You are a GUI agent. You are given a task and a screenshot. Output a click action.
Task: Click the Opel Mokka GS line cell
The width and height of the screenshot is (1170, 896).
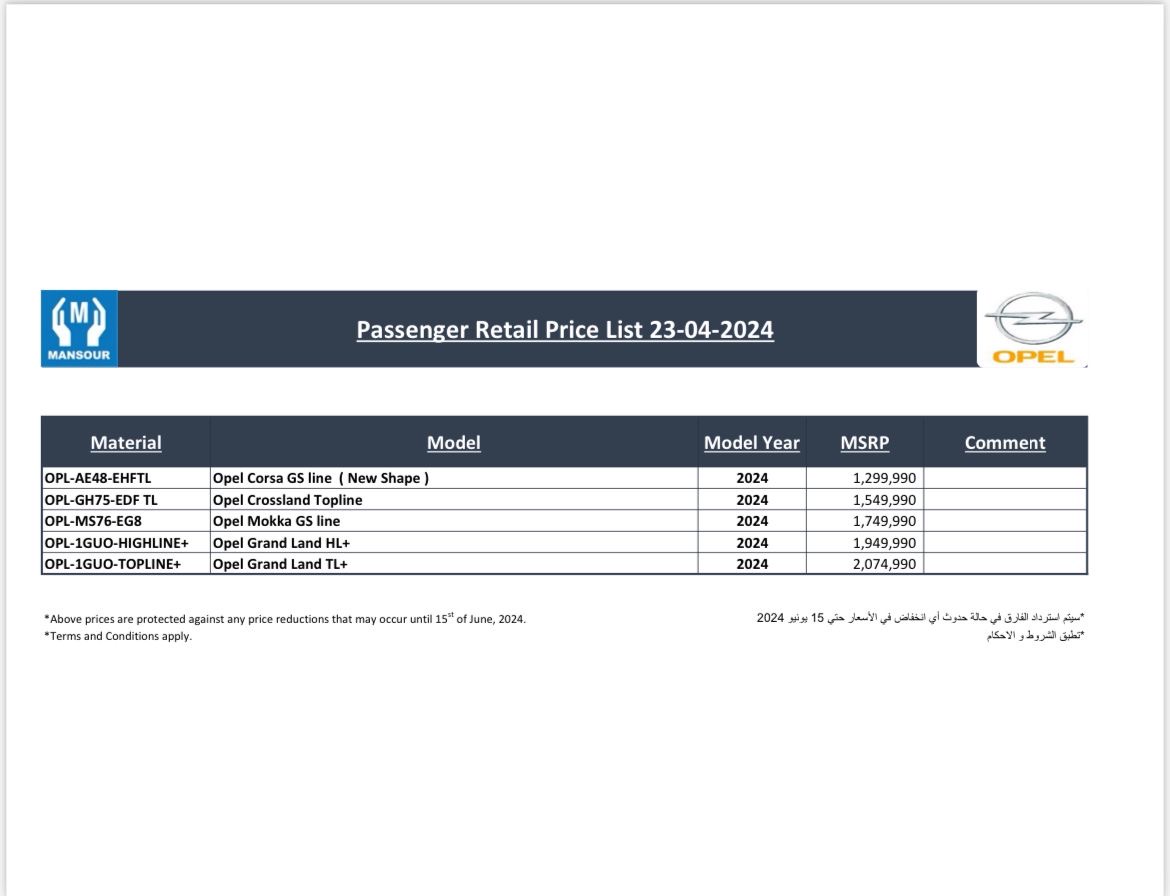[277, 521]
